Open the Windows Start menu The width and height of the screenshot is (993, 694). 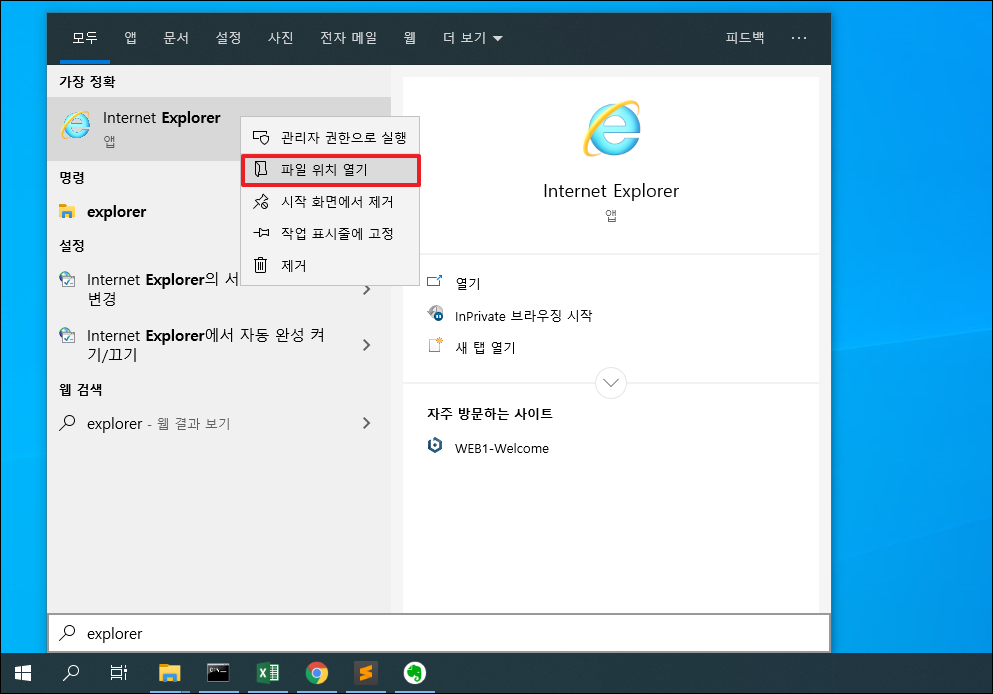click(23, 673)
